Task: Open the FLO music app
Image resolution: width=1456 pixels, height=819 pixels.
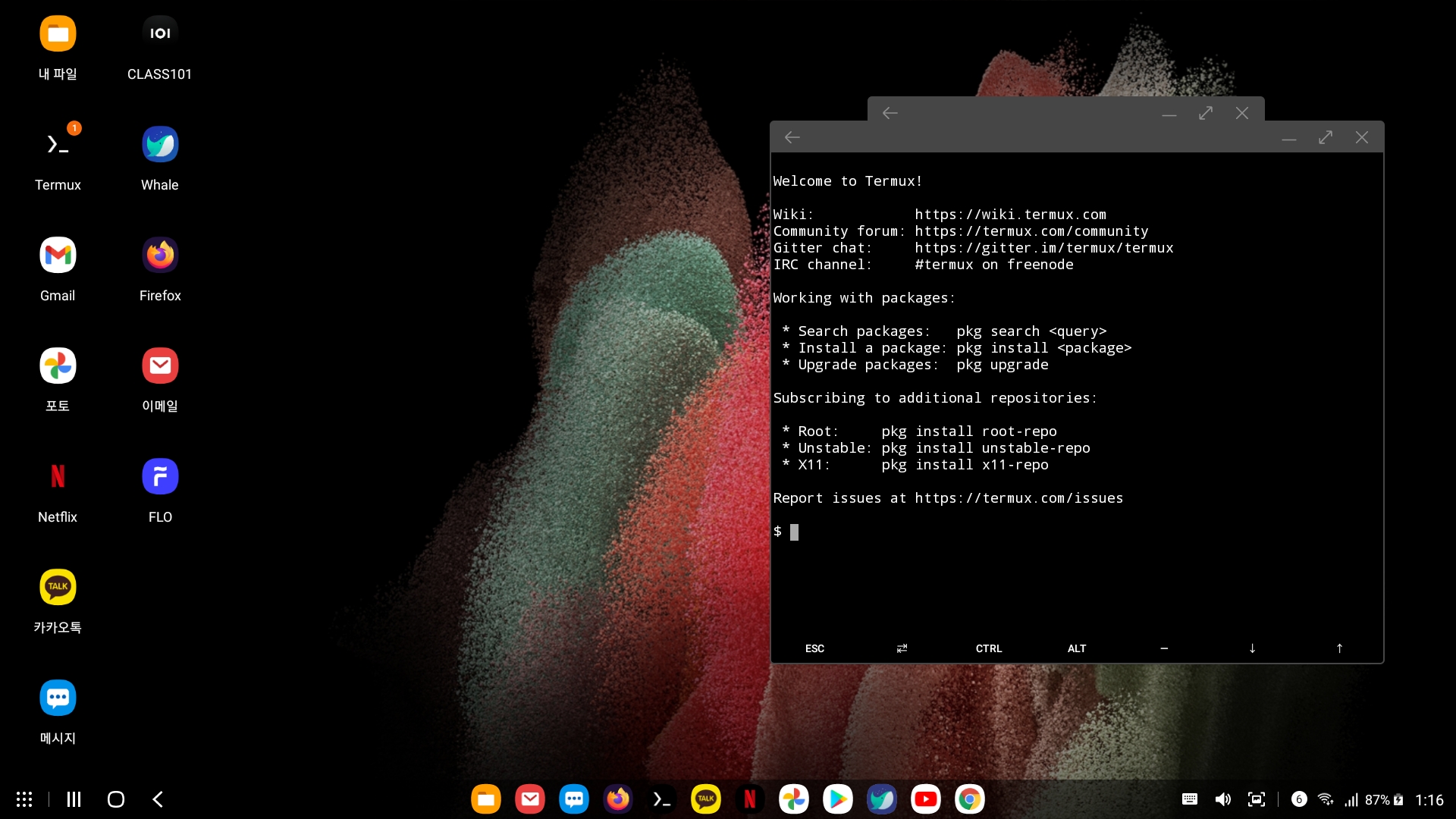Action: point(160,476)
